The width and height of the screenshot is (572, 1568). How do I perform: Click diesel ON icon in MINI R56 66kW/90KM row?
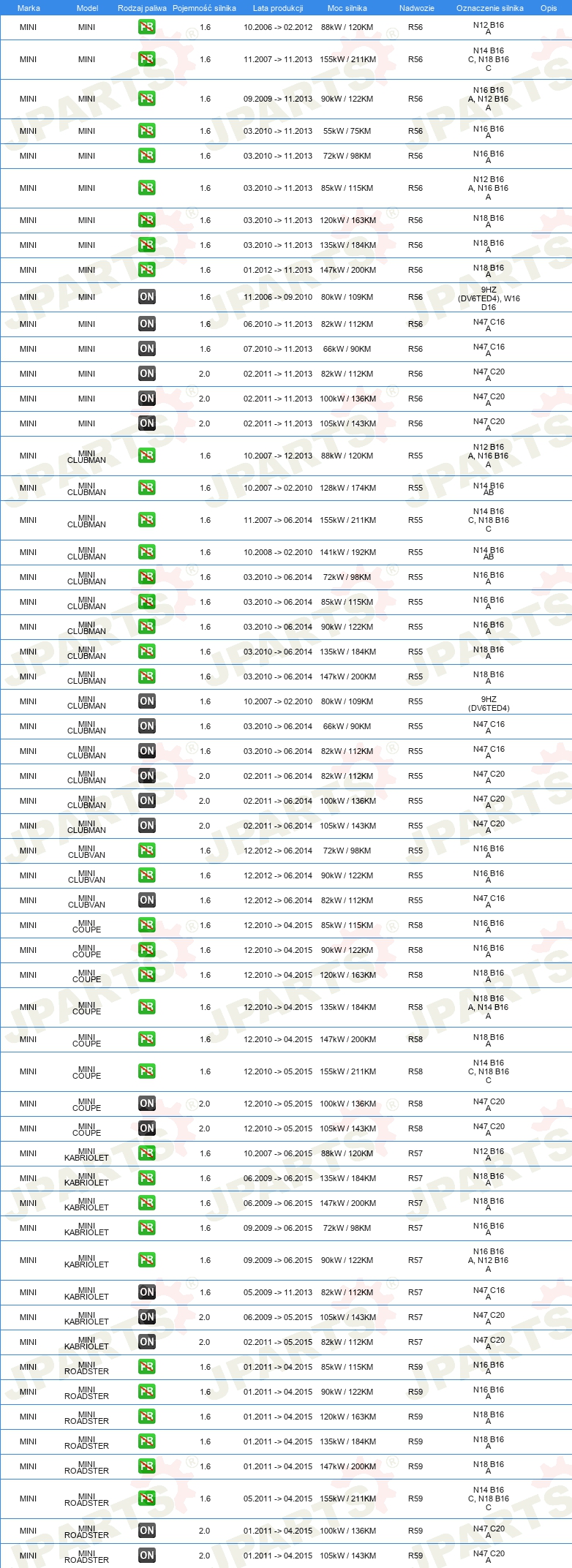(146, 349)
